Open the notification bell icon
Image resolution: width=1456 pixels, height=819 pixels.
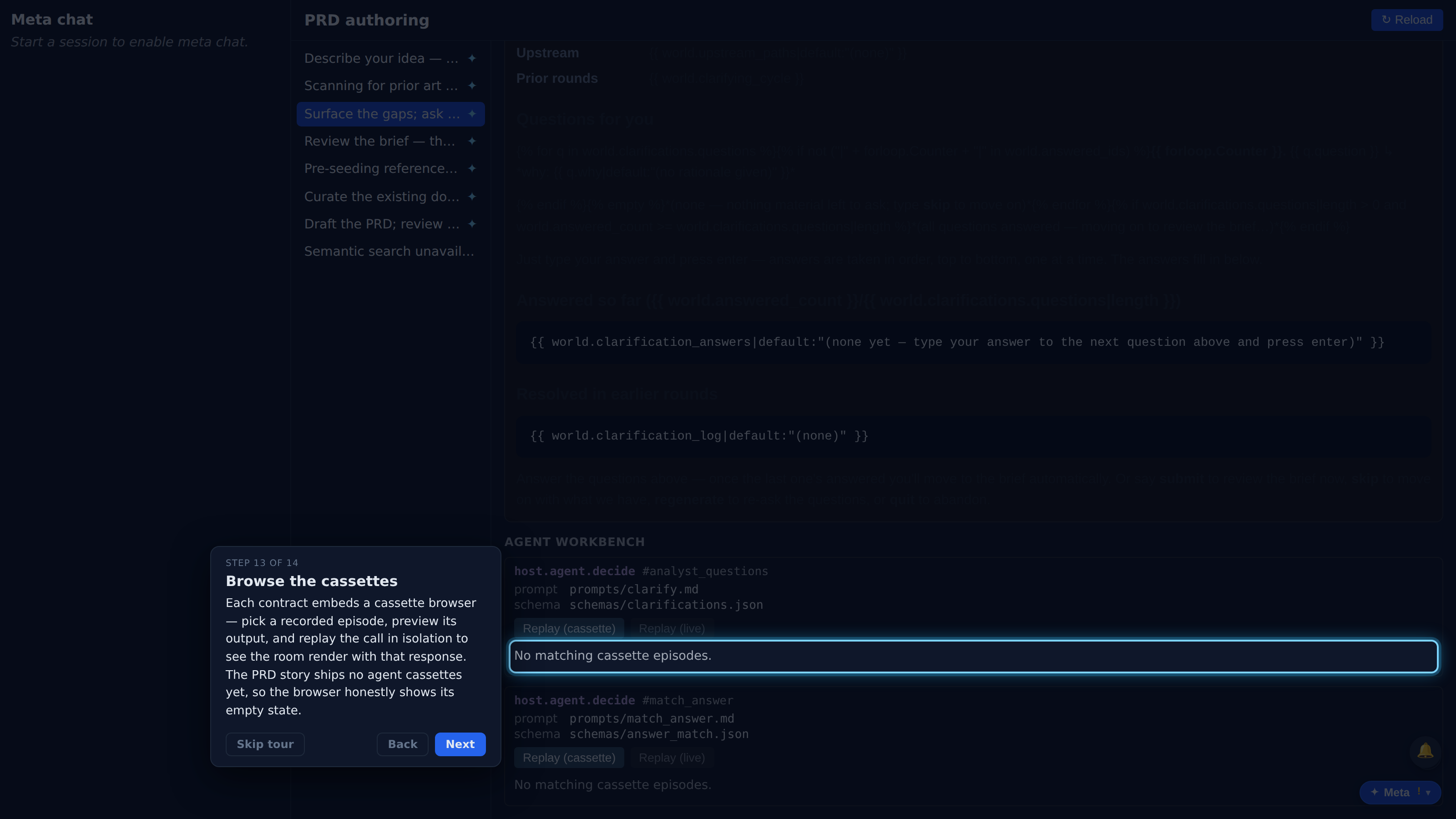(x=1425, y=751)
